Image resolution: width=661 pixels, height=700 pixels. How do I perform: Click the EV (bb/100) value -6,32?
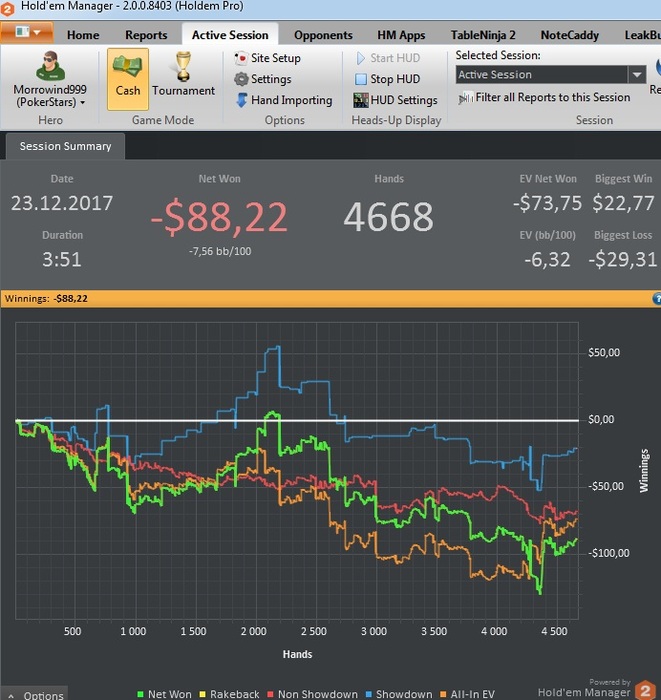tap(548, 259)
